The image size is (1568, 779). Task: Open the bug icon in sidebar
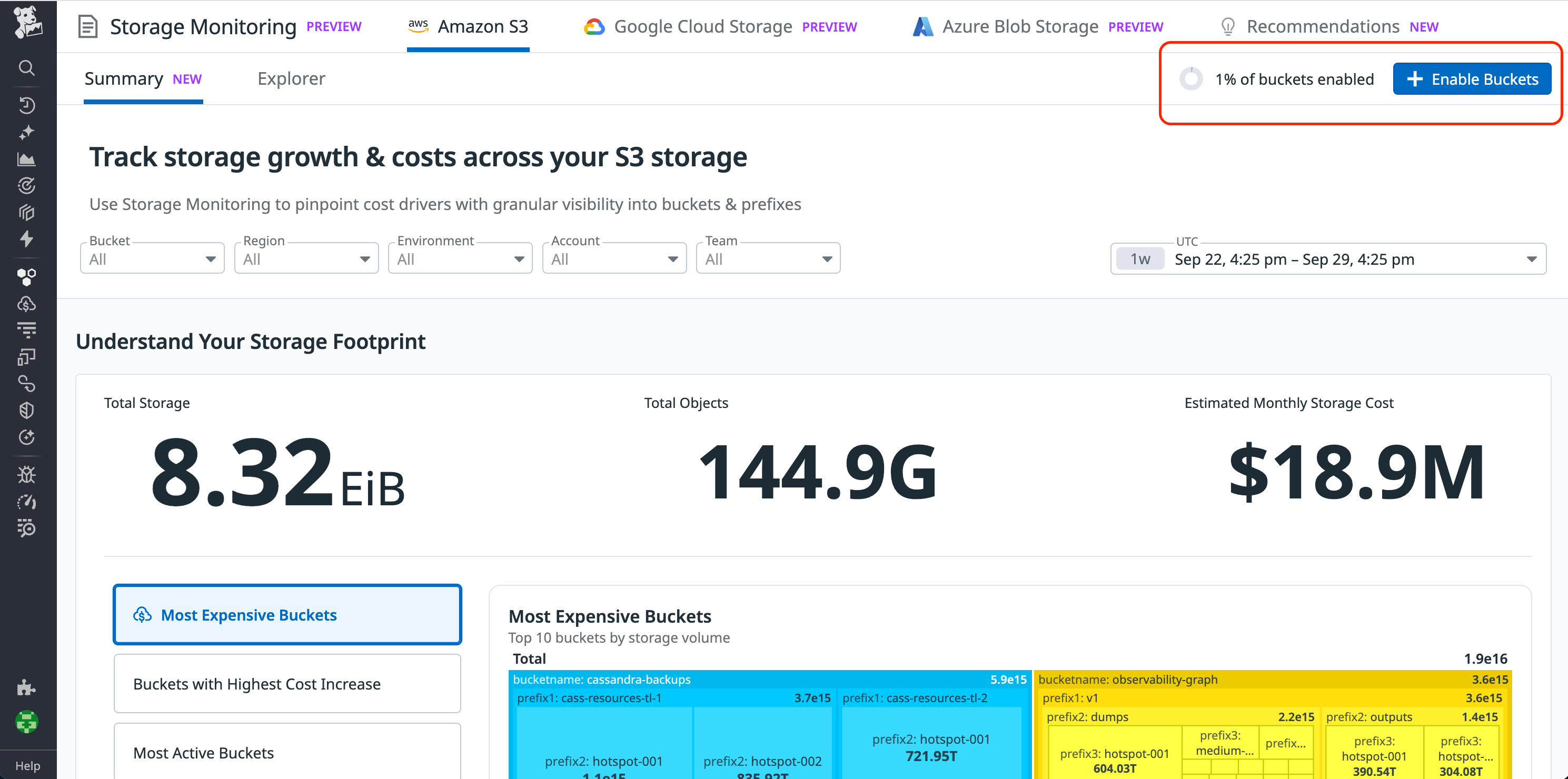click(26, 475)
